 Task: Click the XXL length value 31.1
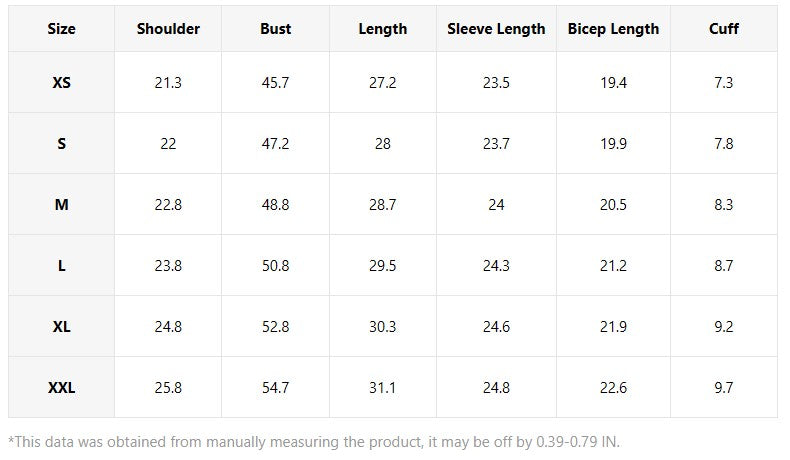coord(382,387)
